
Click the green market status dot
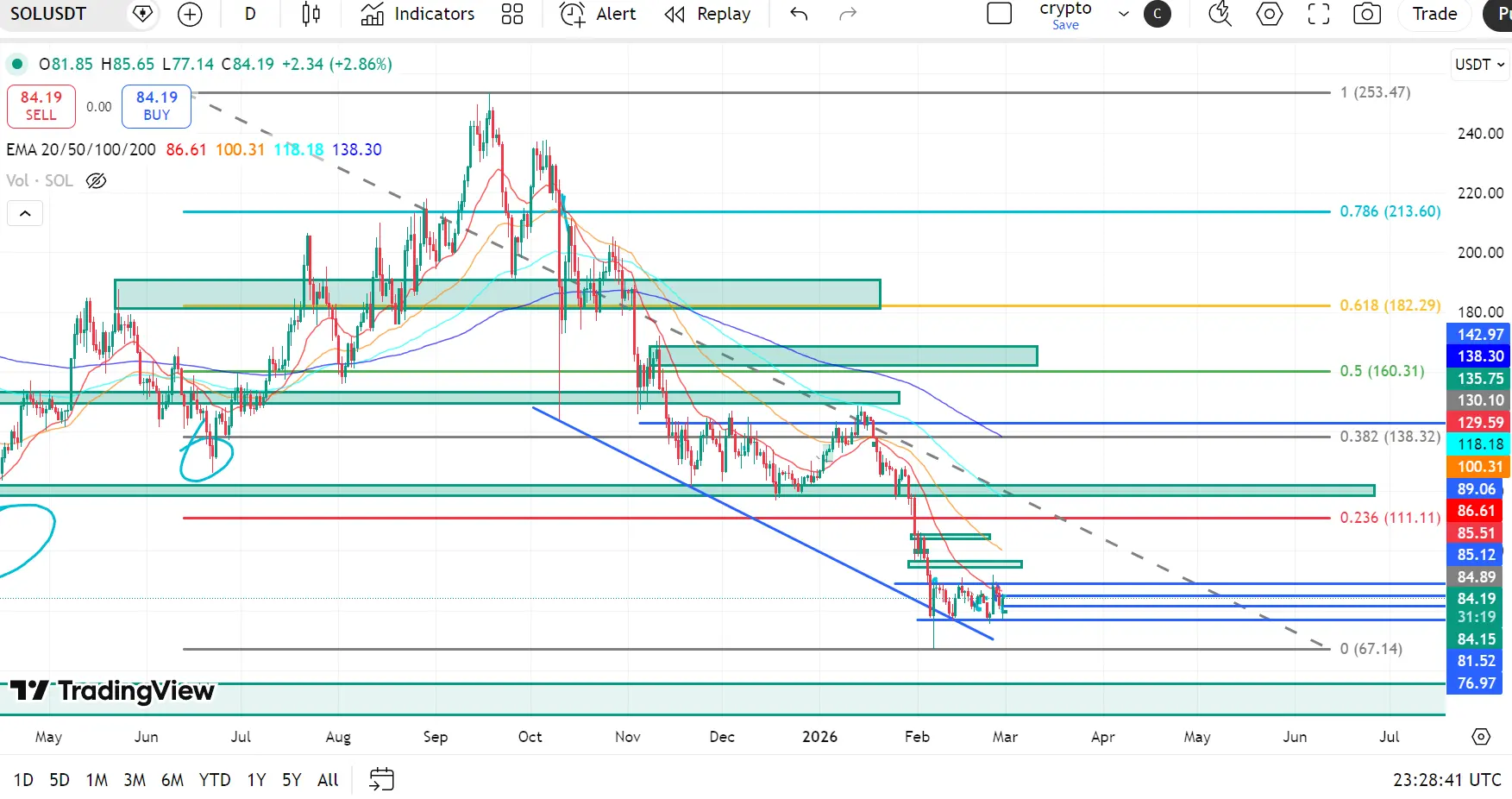[16, 64]
